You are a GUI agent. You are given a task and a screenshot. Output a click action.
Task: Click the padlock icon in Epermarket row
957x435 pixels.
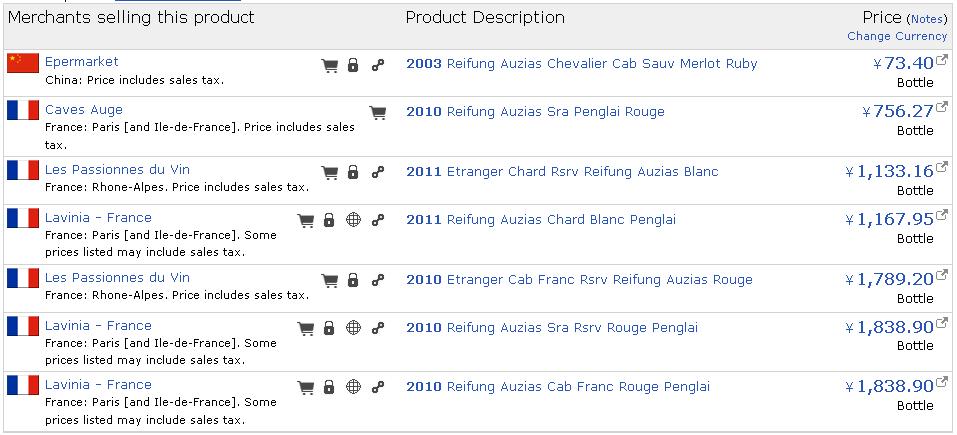(x=353, y=66)
